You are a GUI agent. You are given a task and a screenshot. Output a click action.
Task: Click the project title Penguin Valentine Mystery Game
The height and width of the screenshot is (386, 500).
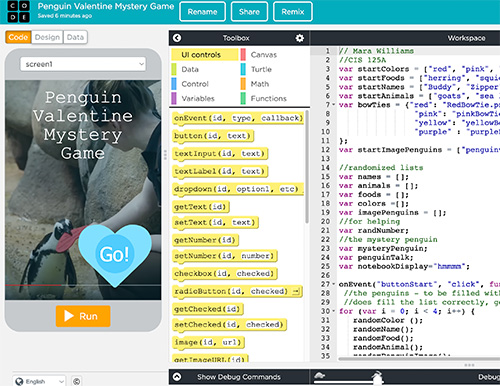(x=106, y=6)
